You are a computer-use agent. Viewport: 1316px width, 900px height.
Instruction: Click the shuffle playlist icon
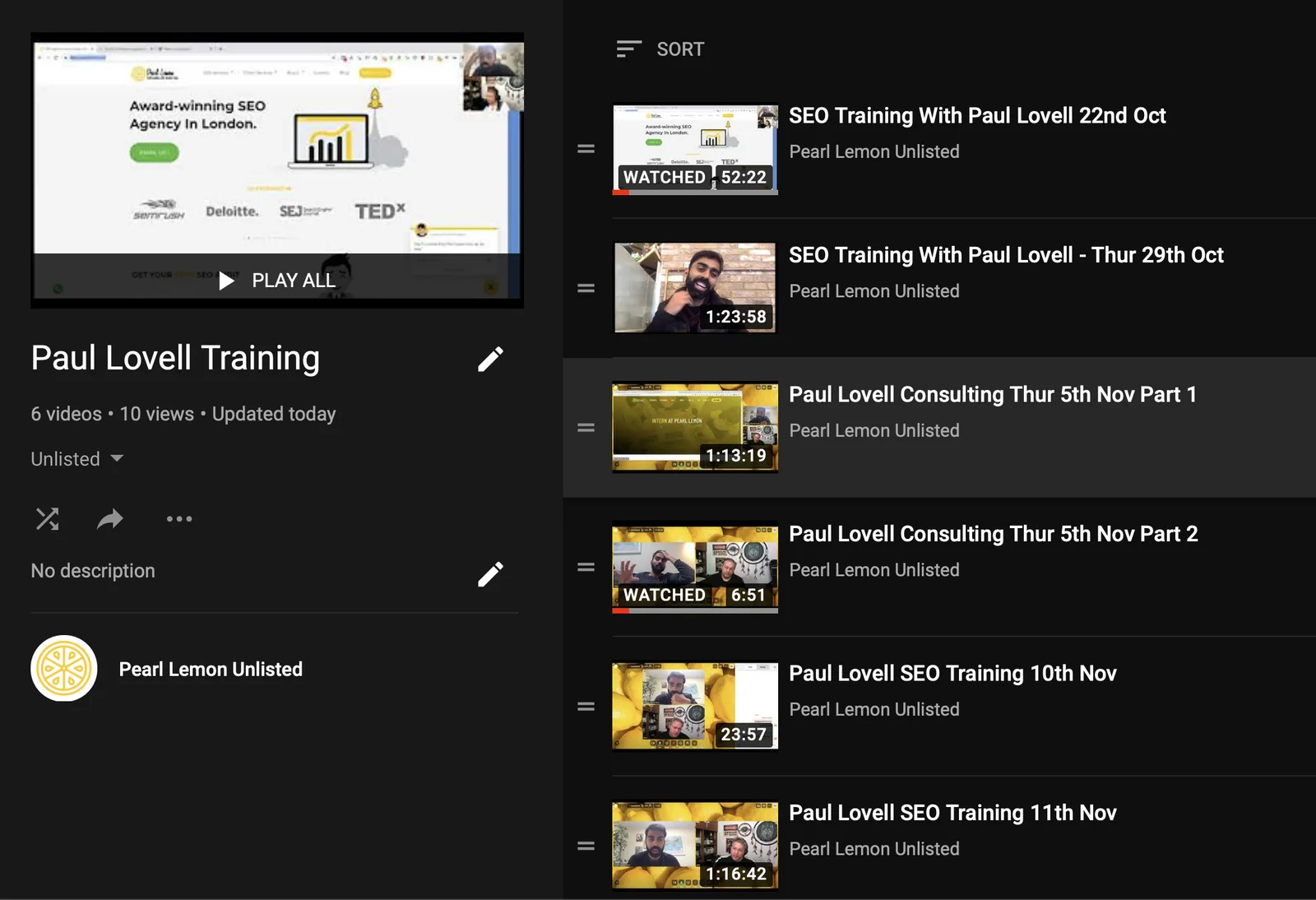(x=47, y=519)
